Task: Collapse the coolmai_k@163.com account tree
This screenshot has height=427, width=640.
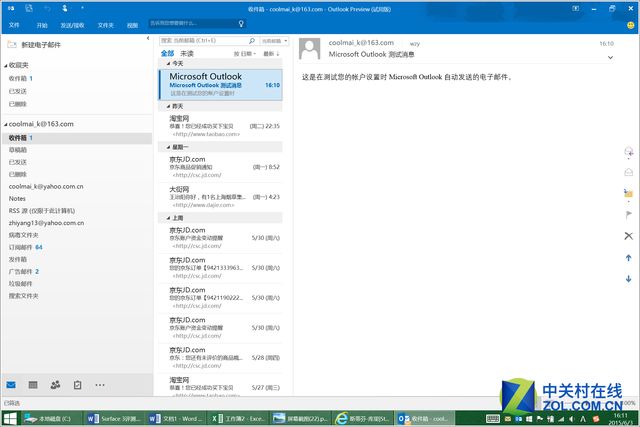Action: point(6,124)
